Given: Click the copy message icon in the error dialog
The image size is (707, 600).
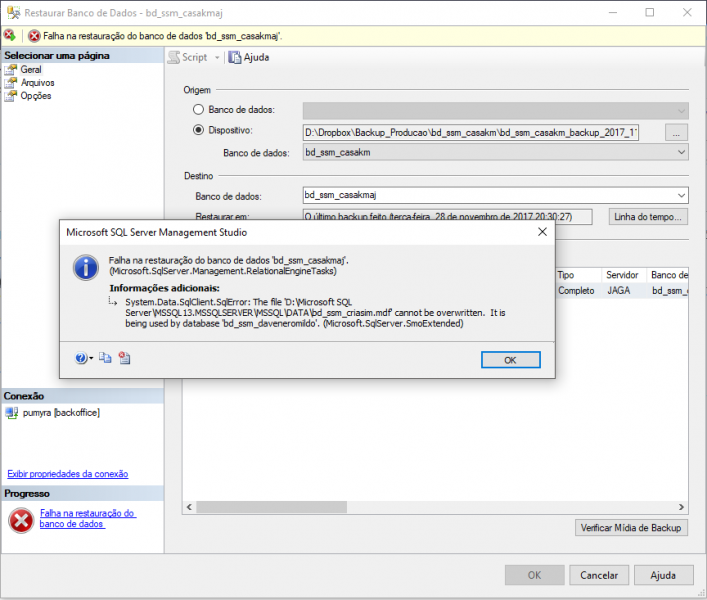Looking at the screenshot, I should click(x=106, y=358).
